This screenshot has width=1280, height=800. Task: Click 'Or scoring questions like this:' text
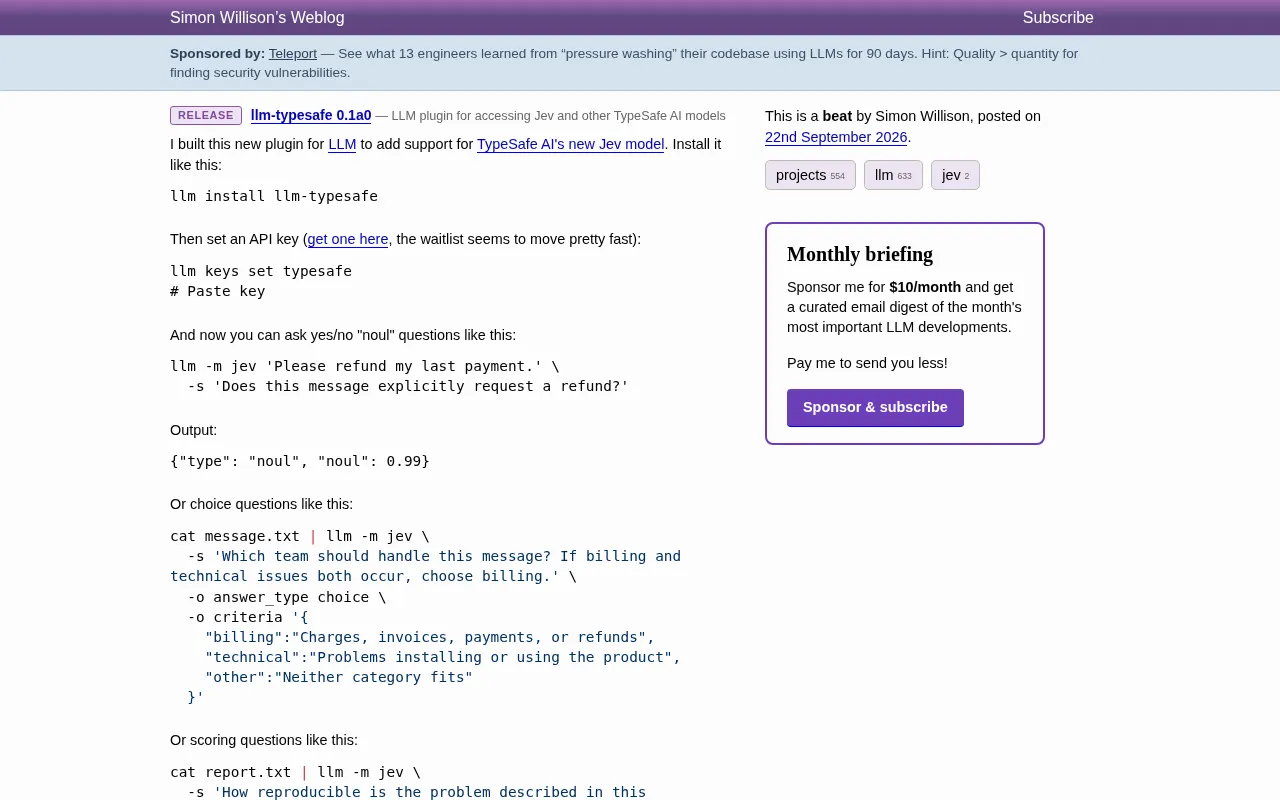point(264,740)
